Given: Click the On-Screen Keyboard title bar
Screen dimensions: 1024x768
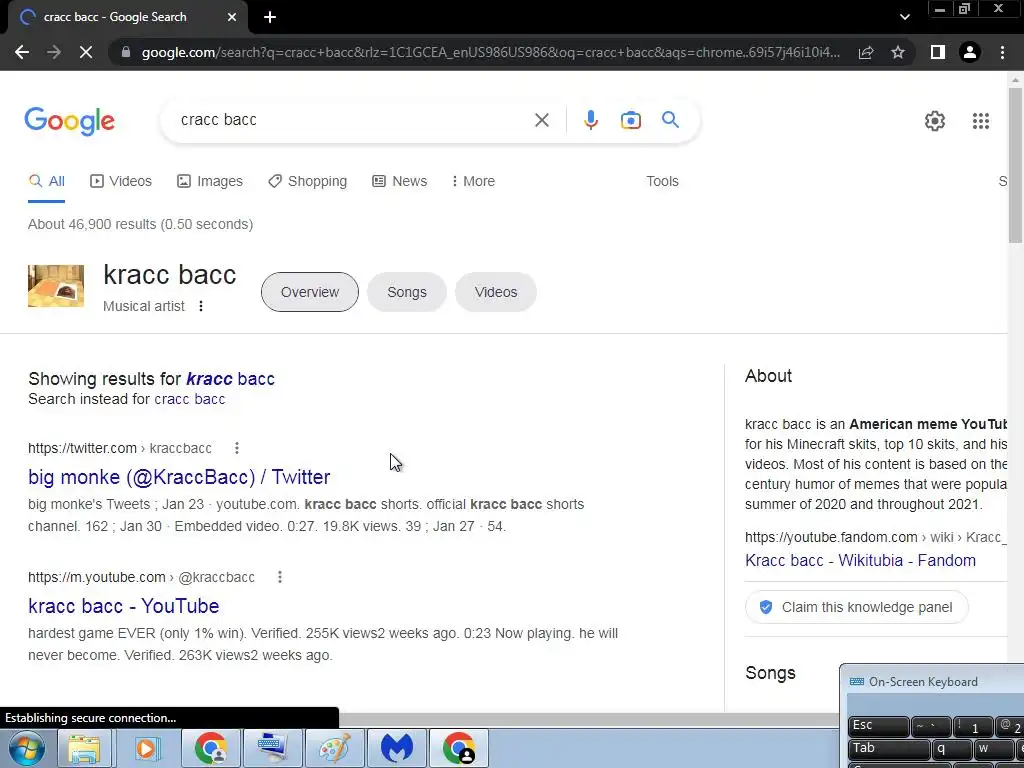Looking at the screenshot, I should 931,682.
